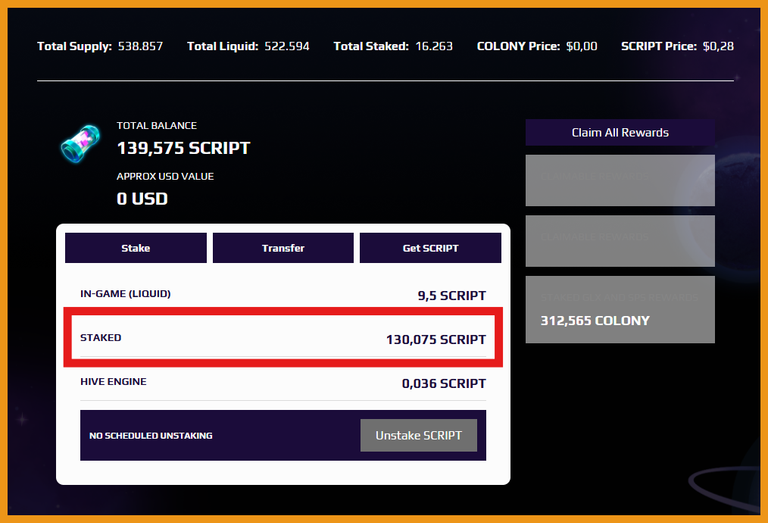Click APPROX USD VALUE label
768x523 pixels.
[x=165, y=176]
